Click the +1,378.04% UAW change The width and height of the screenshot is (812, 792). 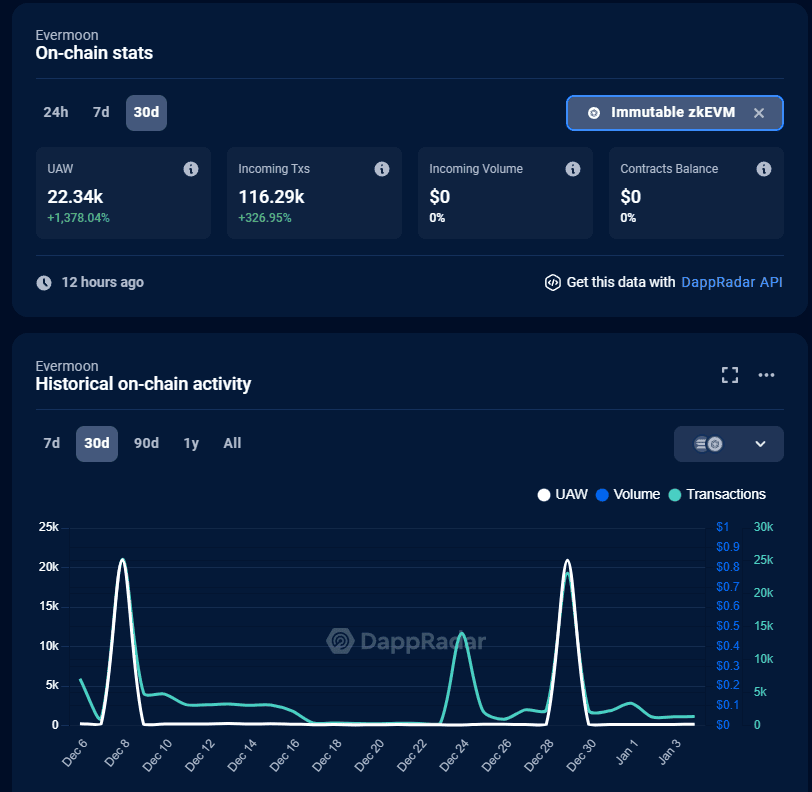point(78,218)
